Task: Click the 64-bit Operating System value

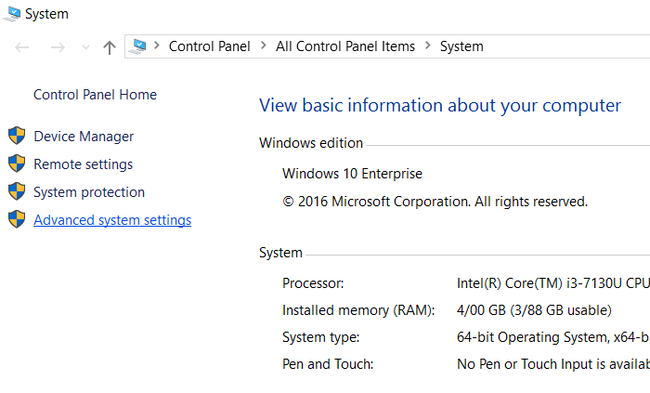Action: 553,337
